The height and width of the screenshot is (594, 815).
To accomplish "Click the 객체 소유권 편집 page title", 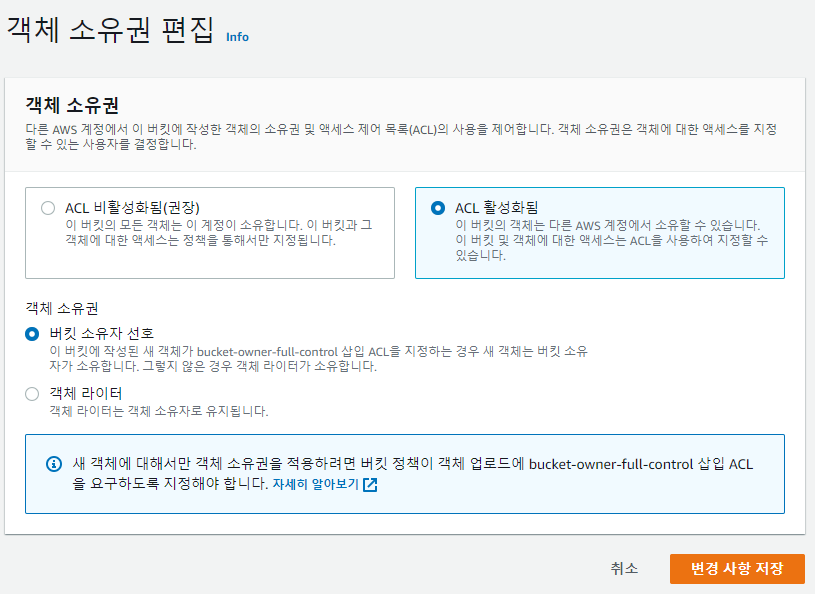I will point(110,30).
